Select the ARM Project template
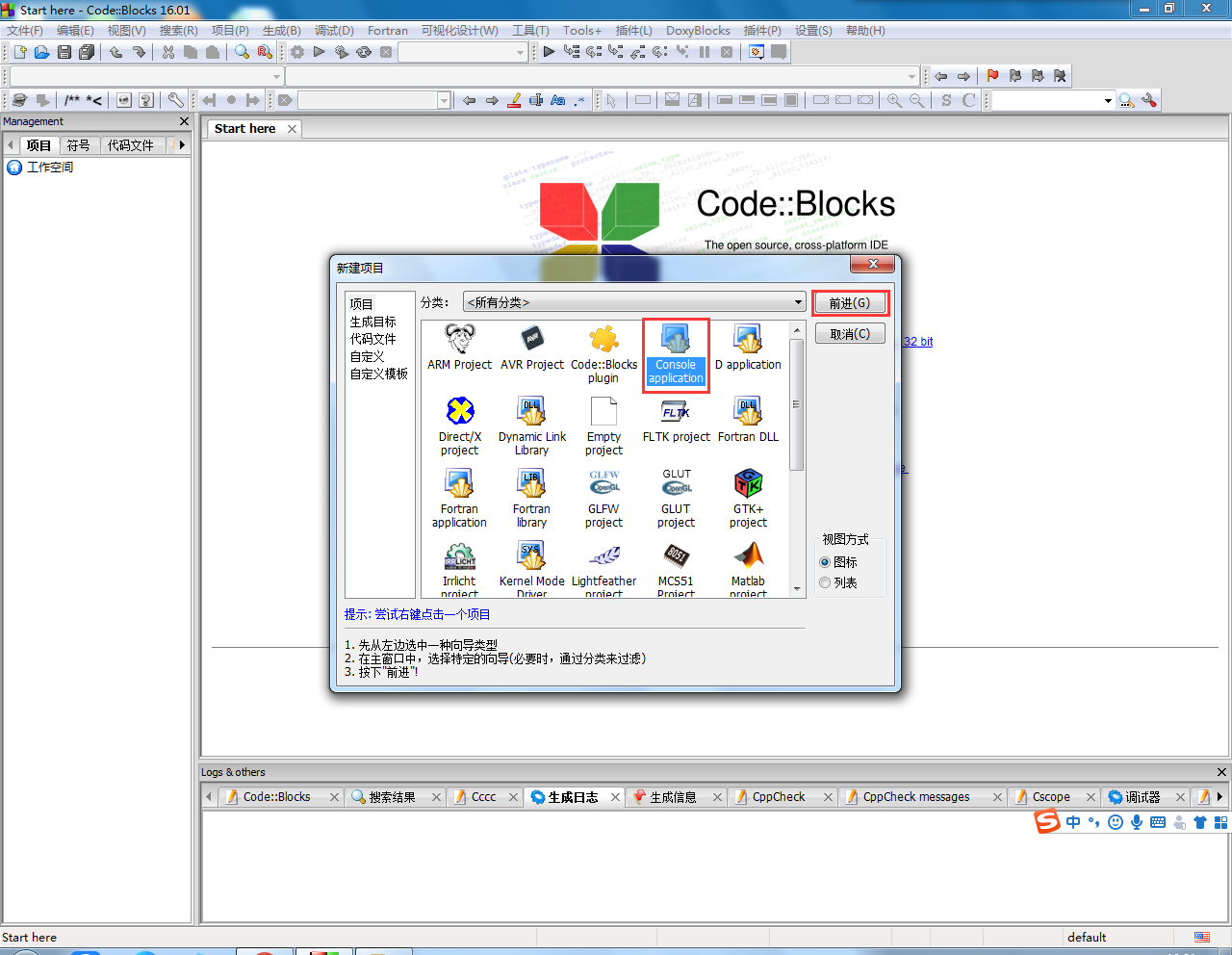Viewport: 1232px width, 955px height. (x=459, y=348)
